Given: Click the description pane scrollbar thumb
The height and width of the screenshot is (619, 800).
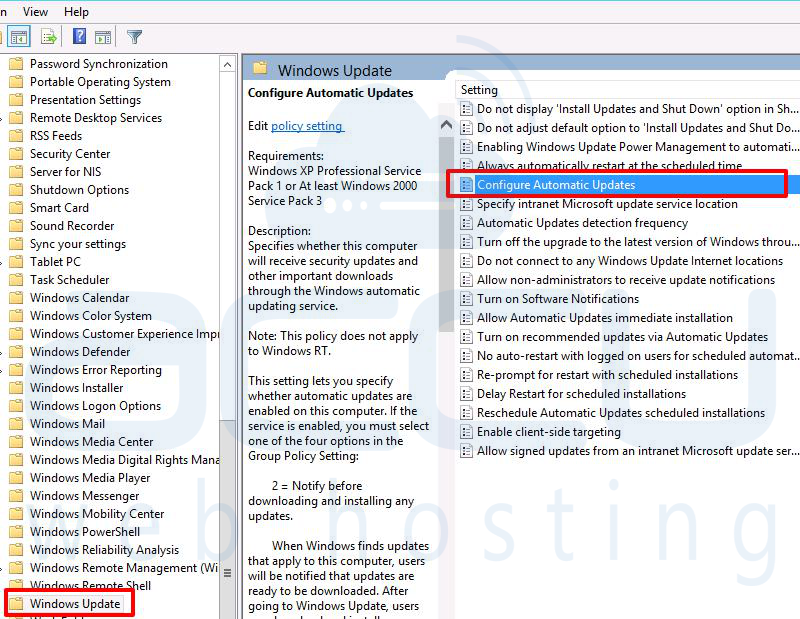Looking at the screenshot, I should coord(446,232).
